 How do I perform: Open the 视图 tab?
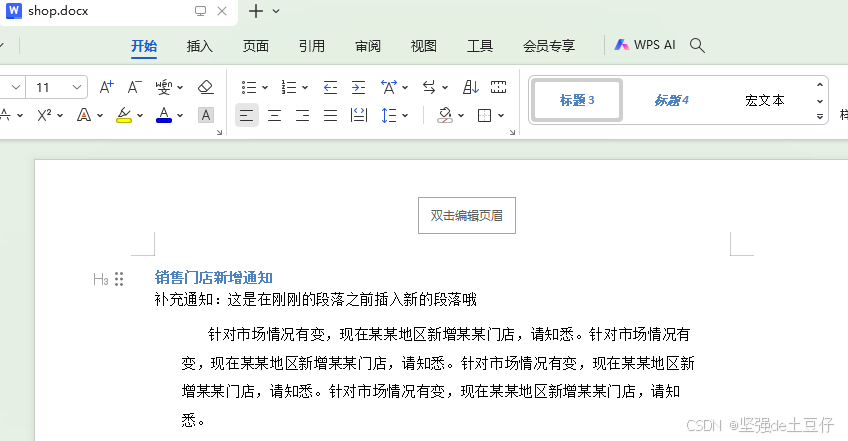tap(423, 46)
